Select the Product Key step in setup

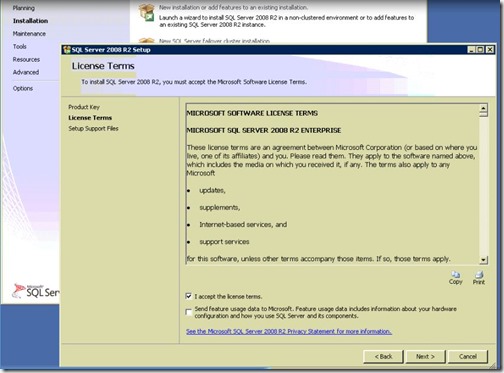(84, 107)
